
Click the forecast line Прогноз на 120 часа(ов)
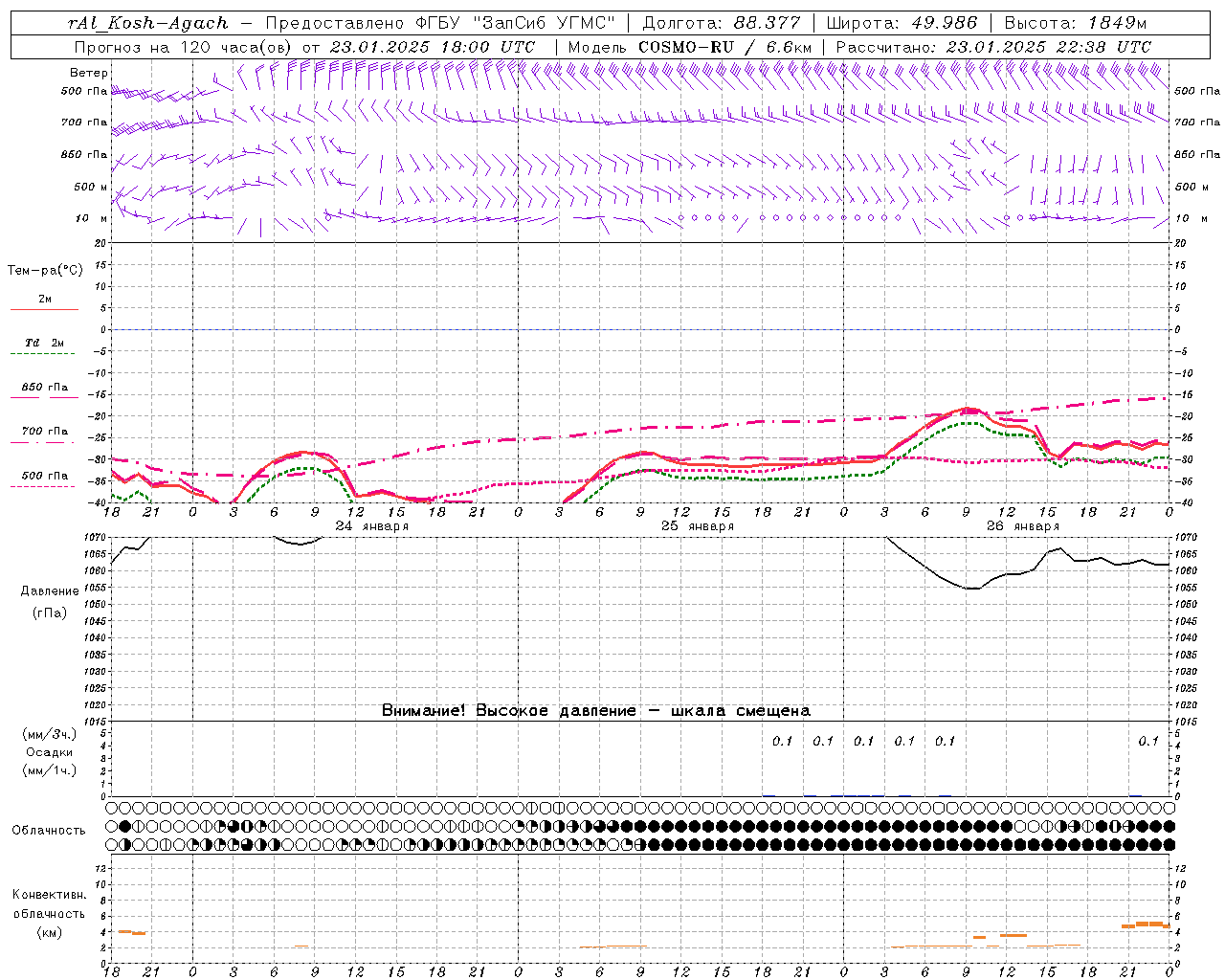pyautogui.click(x=186, y=47)
